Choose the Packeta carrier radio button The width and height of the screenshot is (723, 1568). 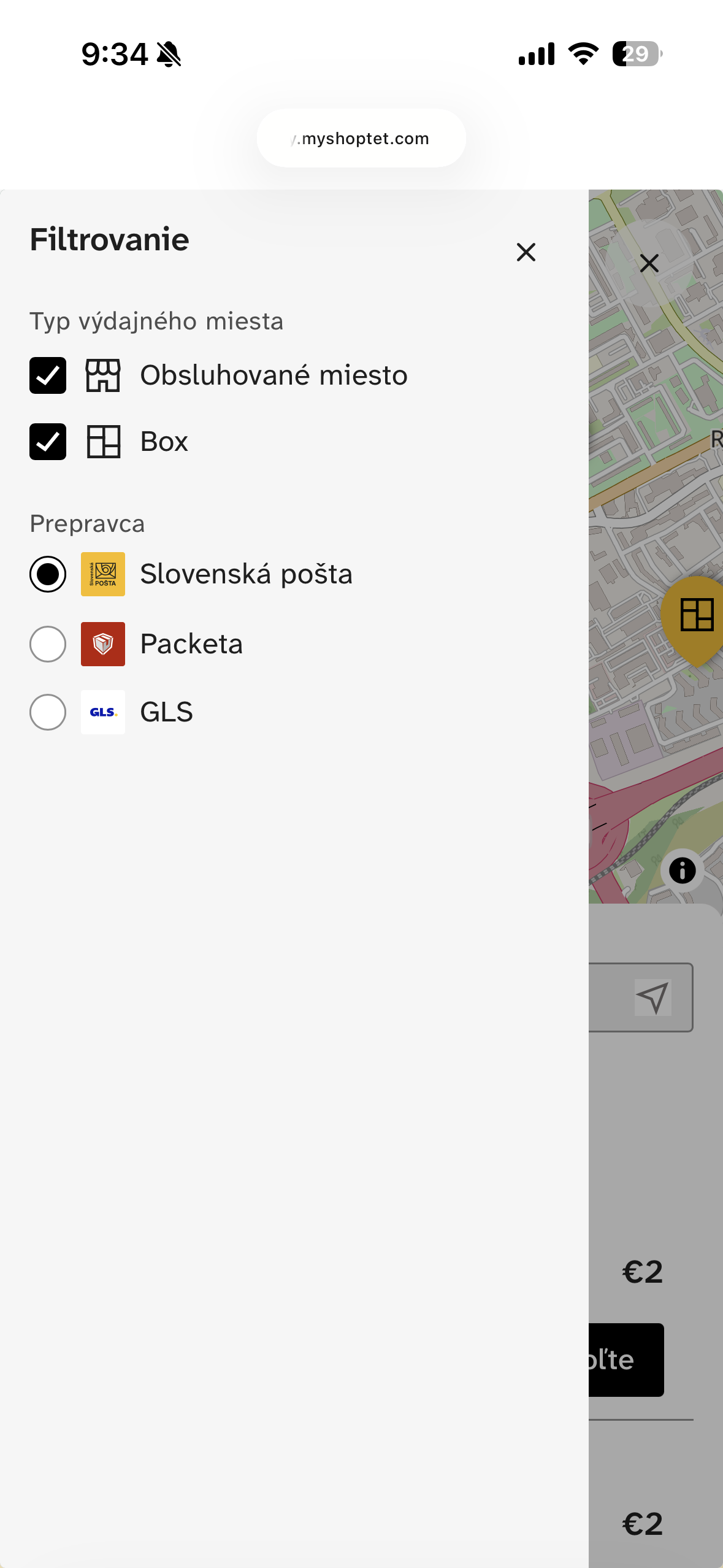point(48,644)
